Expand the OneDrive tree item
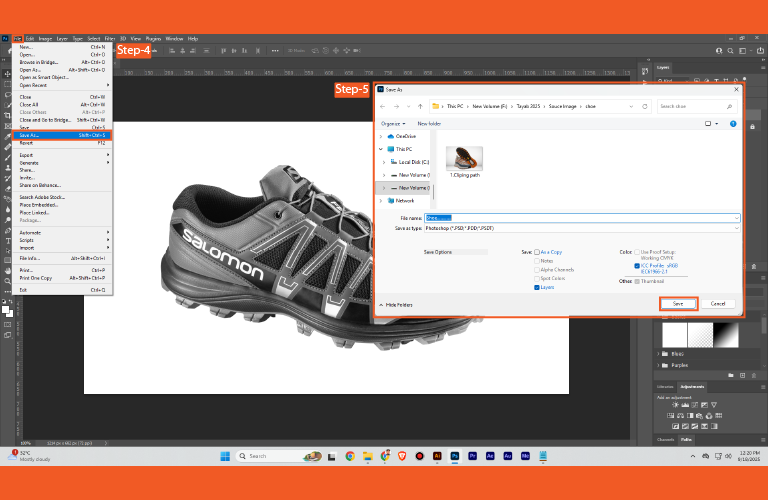Image resolution: width=768 pixels, height=500 pixels. [x=383, y=136]
